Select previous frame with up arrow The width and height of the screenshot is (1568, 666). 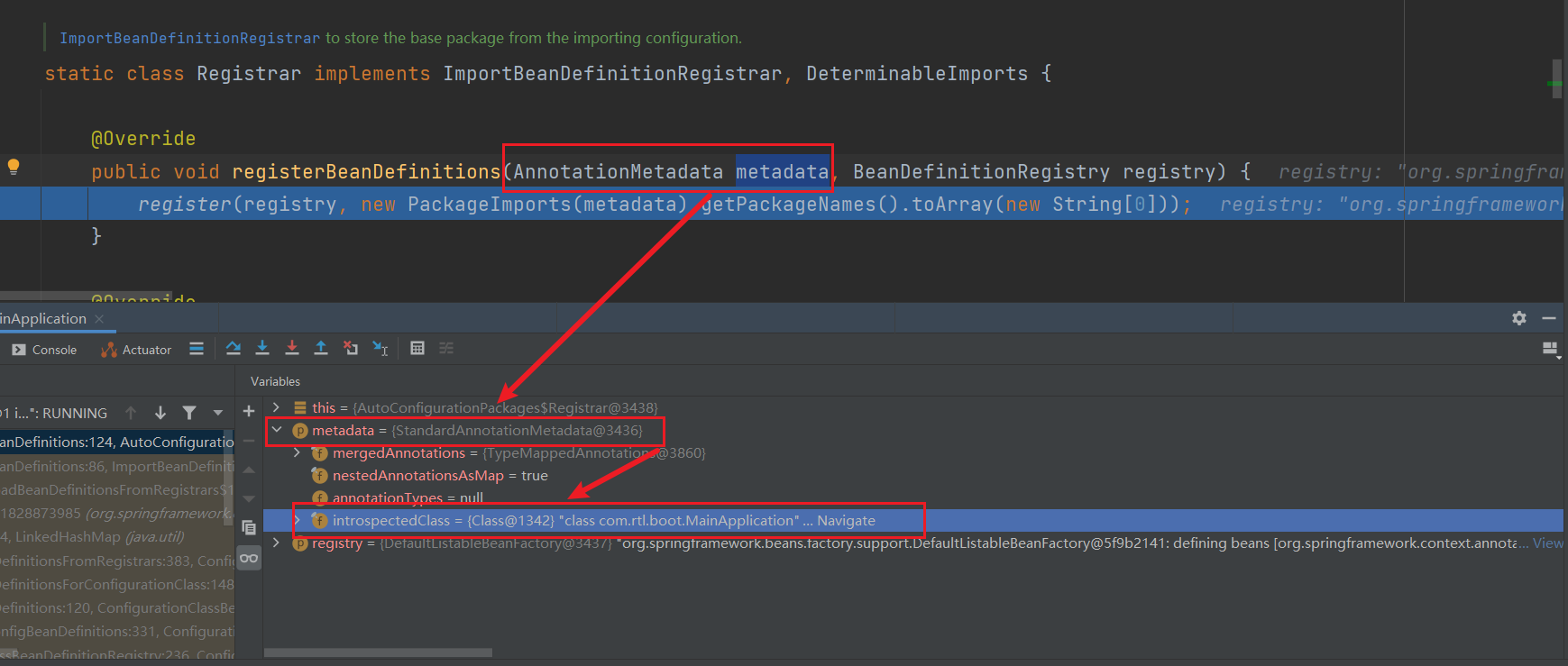click(131, 413)
